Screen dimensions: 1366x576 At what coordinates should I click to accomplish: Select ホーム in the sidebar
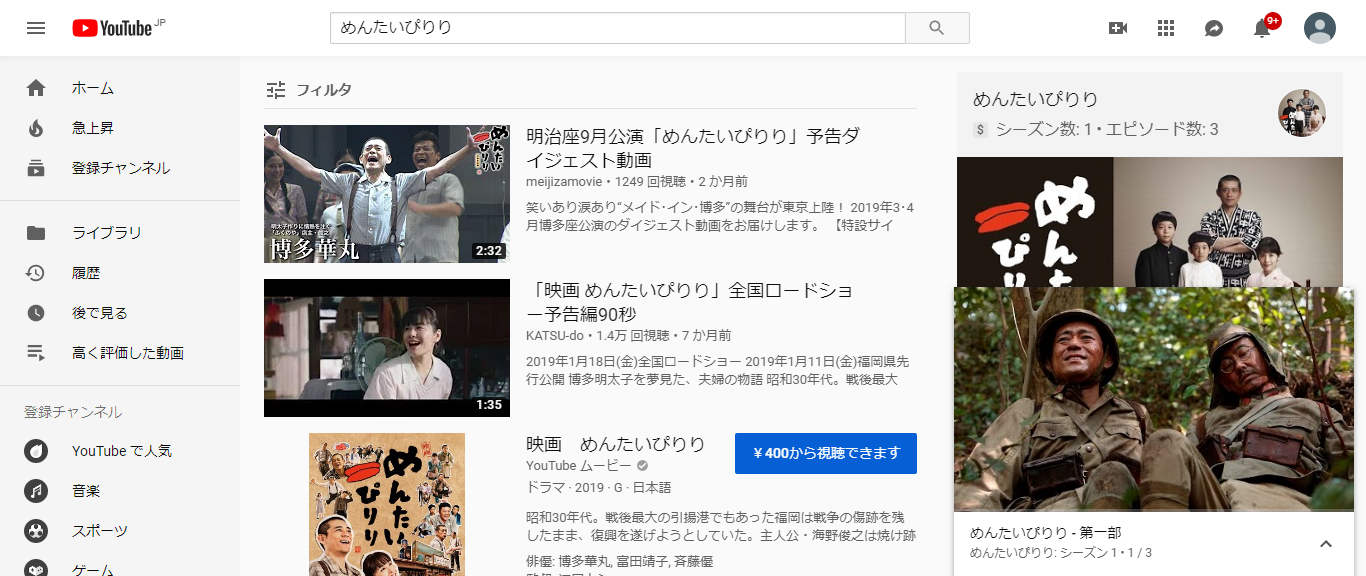coord(93,88)
